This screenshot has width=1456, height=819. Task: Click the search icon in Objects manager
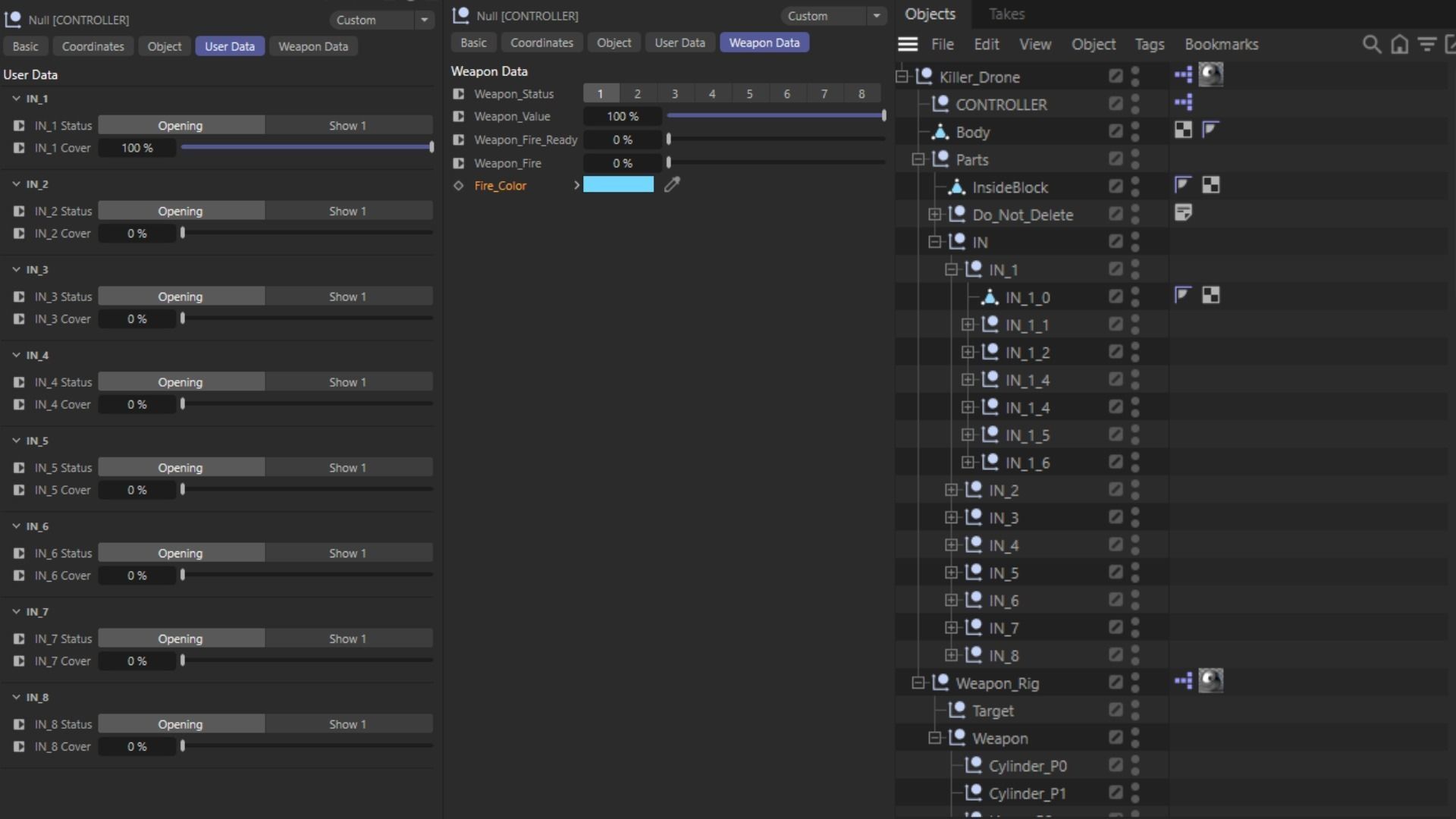(x=1371, y=45)
